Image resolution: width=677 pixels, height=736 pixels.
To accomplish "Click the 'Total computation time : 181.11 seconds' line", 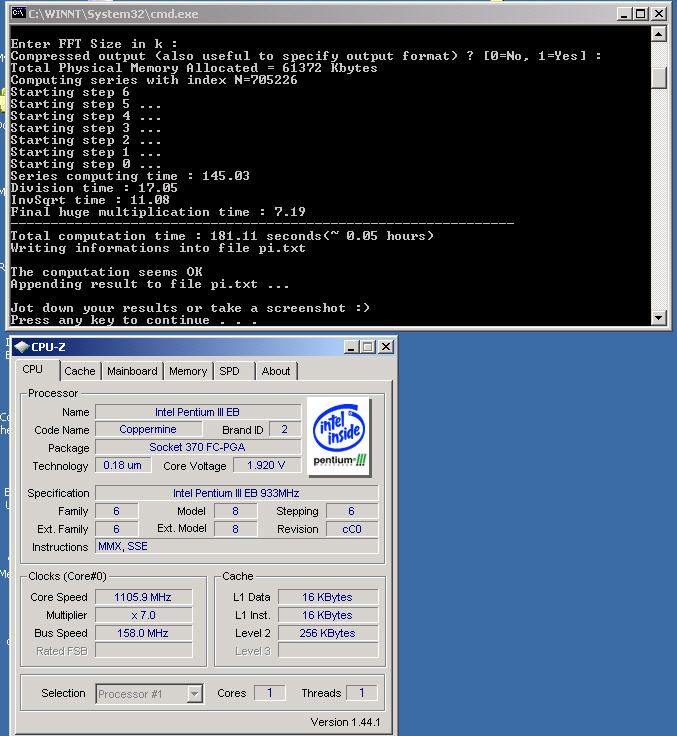I will [x=222, y=236].
